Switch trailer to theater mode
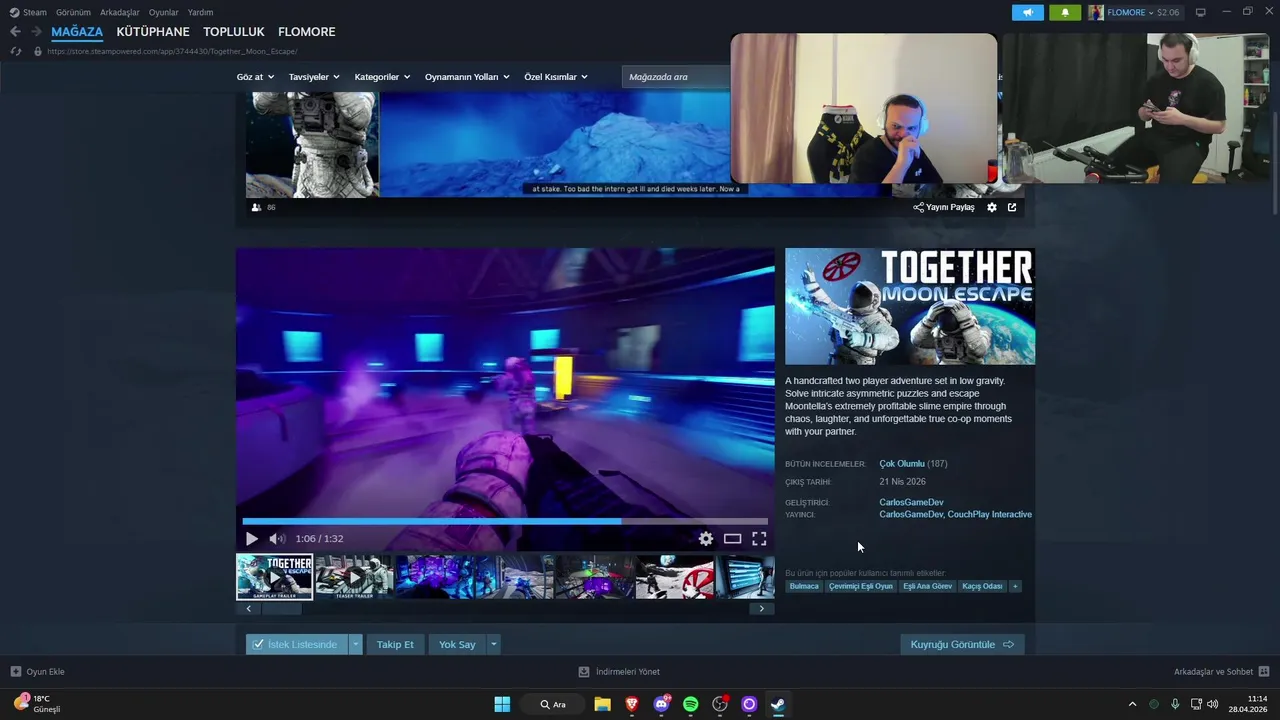The height and width of the screenshot is (720, 1280). tap(733, 538)
